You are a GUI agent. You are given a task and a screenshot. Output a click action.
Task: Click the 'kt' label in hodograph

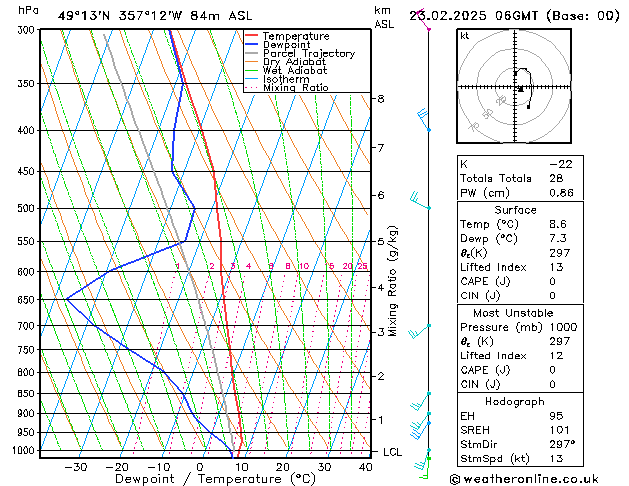(464, 36)
